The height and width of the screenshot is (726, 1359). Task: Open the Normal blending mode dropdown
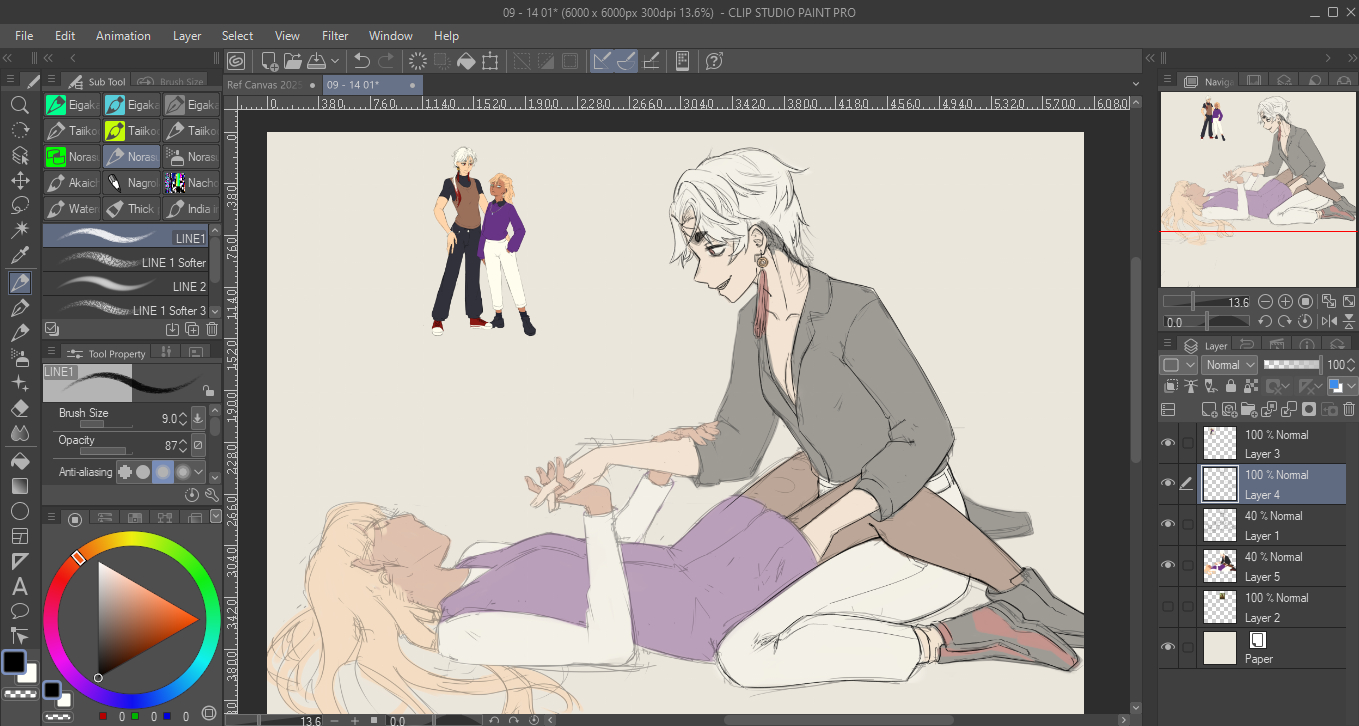pyautogui.click(x=1229, y=365)
